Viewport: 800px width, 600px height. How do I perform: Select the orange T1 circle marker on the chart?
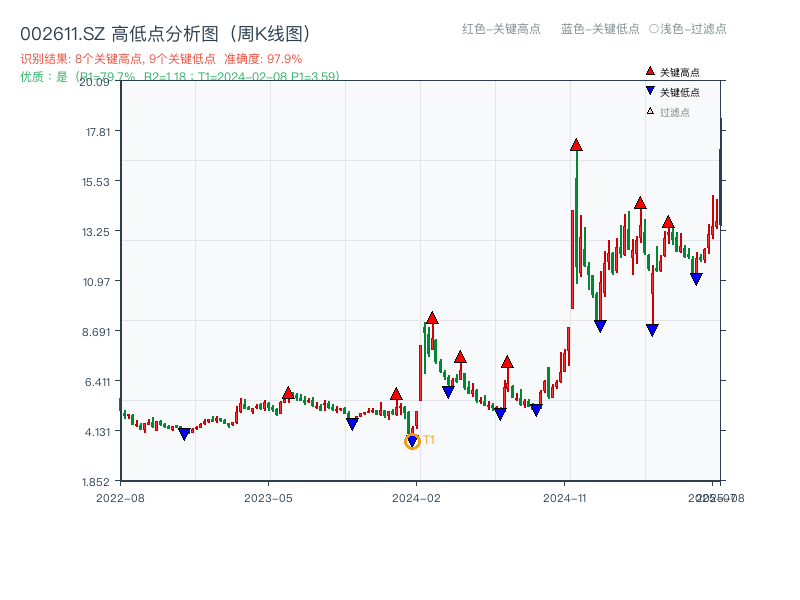(412, 441)
